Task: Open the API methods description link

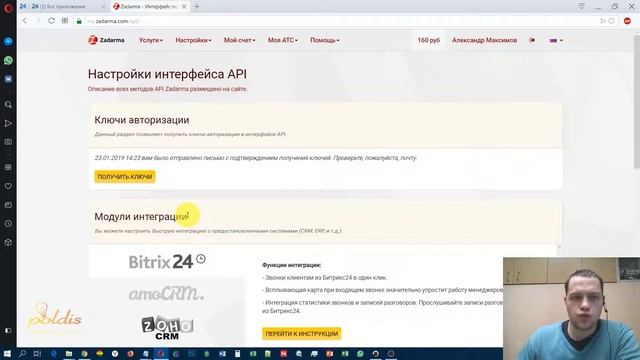Action: [x=168, y=89]
